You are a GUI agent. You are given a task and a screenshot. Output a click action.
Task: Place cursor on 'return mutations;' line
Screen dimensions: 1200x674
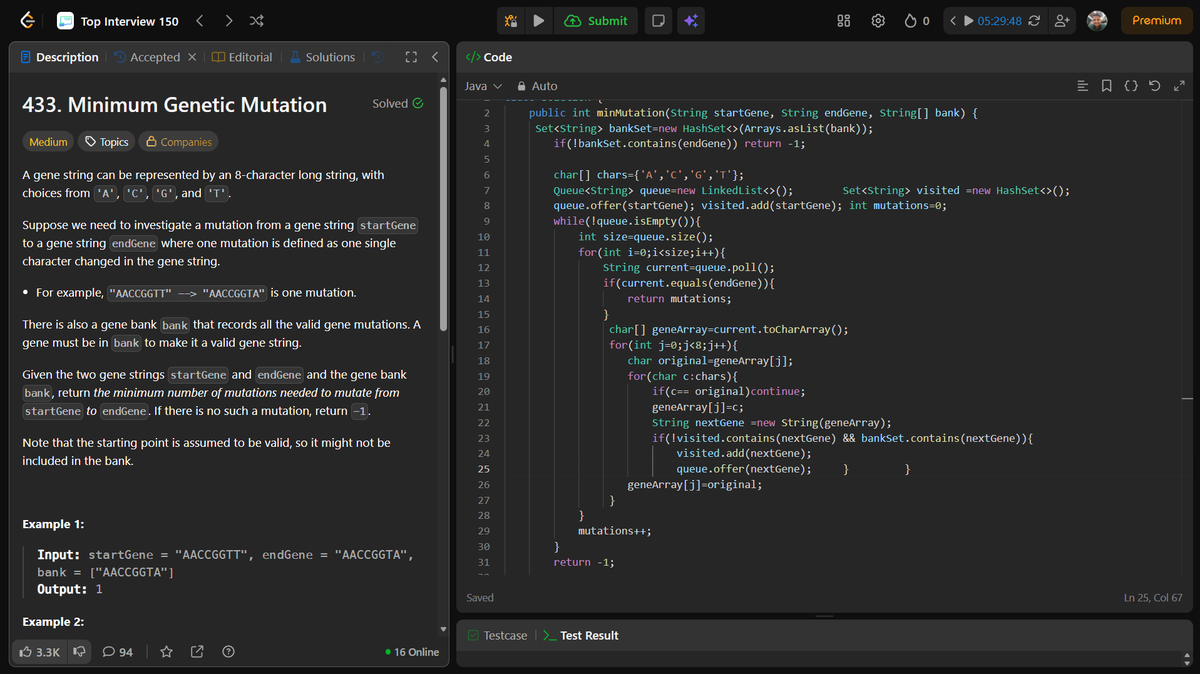[x=679, y=299]
